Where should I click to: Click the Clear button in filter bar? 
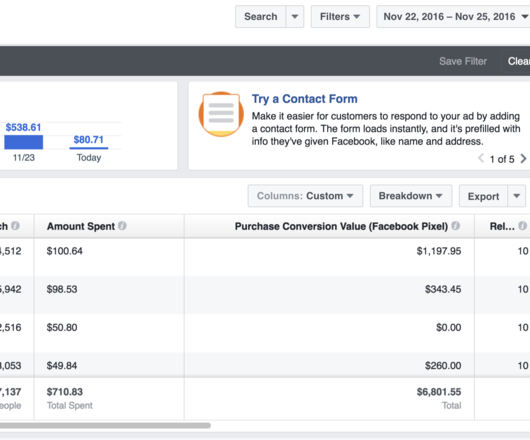[x=518, y=61]
